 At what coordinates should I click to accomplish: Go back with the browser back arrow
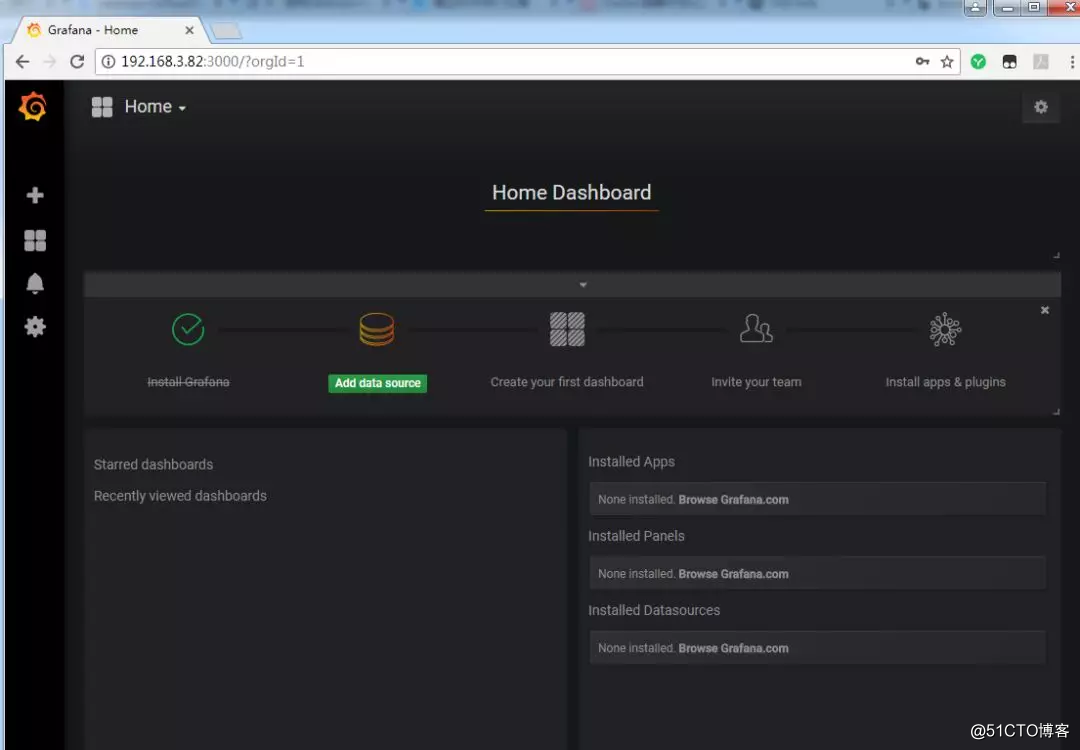coord(22,62)
